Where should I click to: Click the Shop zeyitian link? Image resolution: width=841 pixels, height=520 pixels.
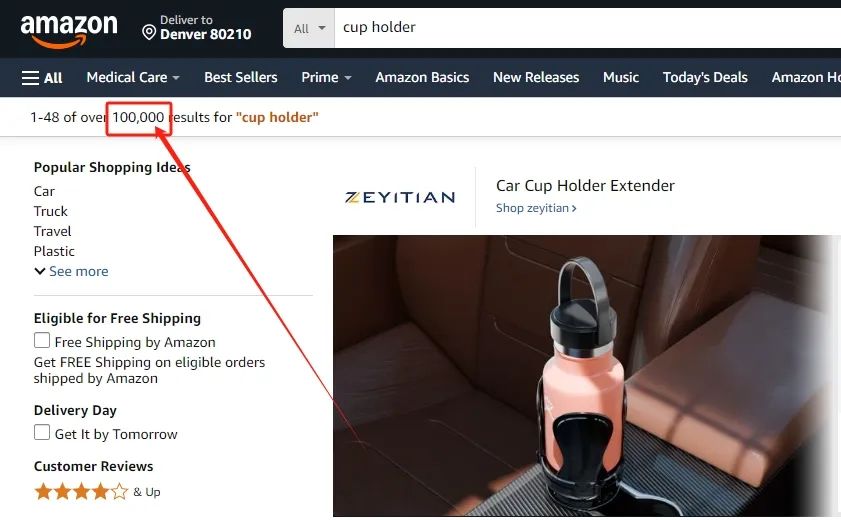(x=536, y=208)
